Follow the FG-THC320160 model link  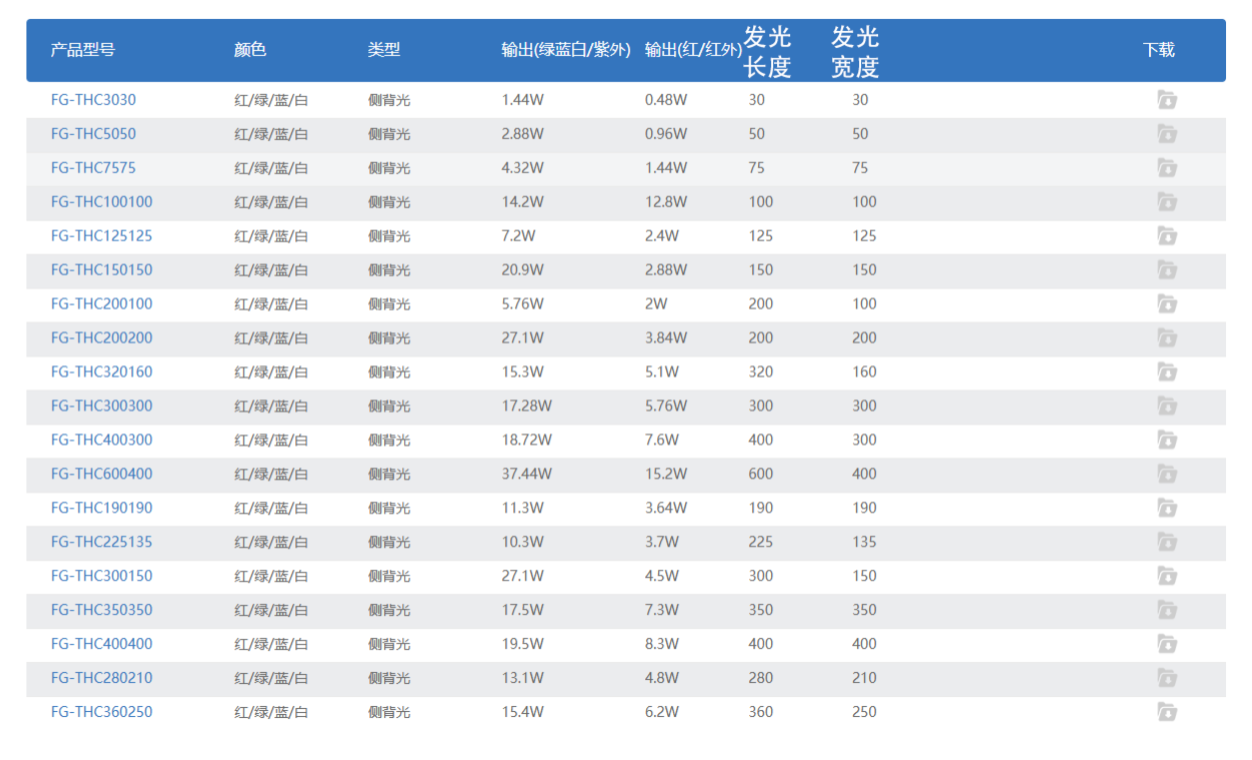click(x=102, y=372)
